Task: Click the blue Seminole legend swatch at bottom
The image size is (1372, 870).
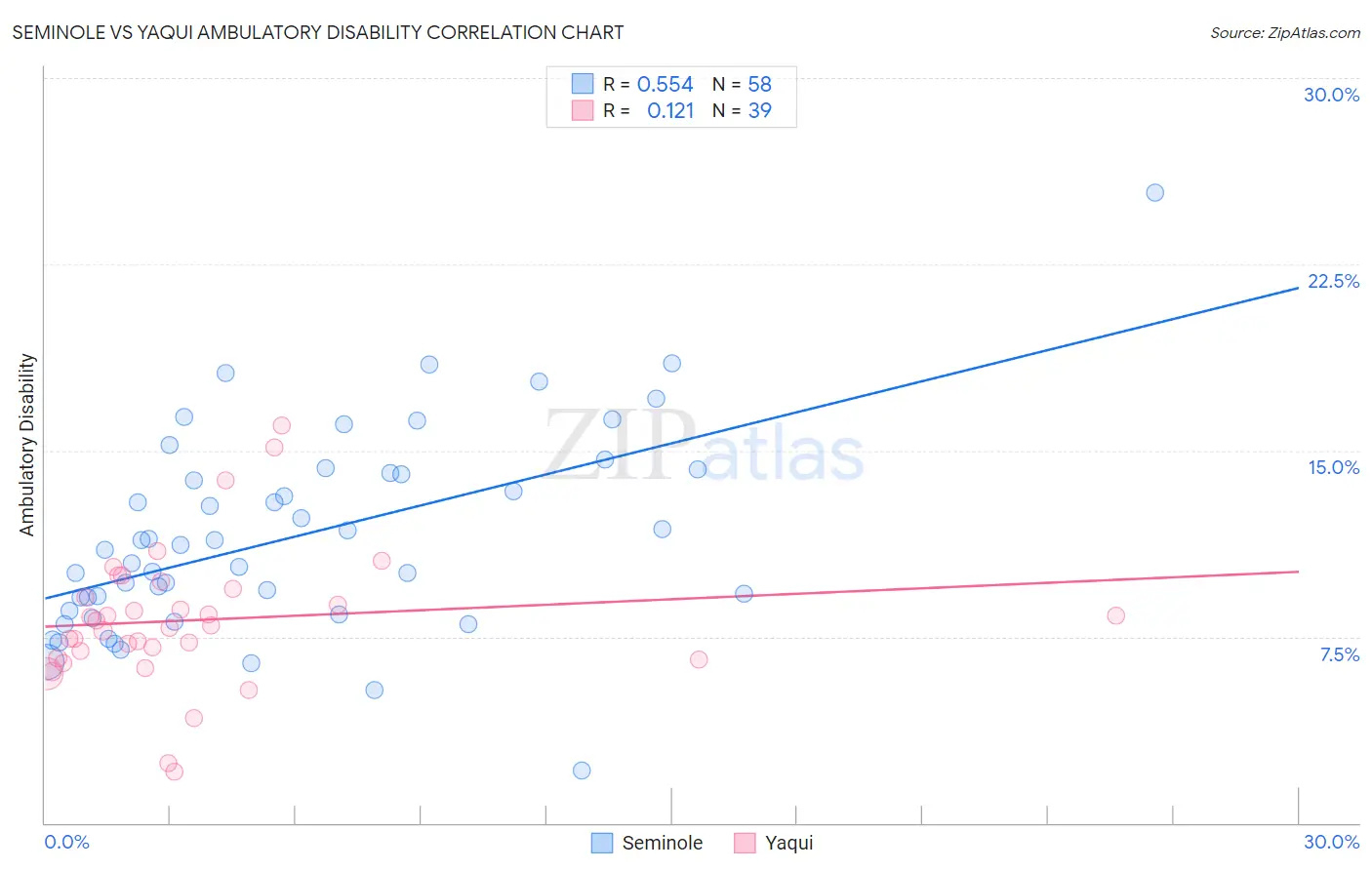Action: (x=602, y=843)
